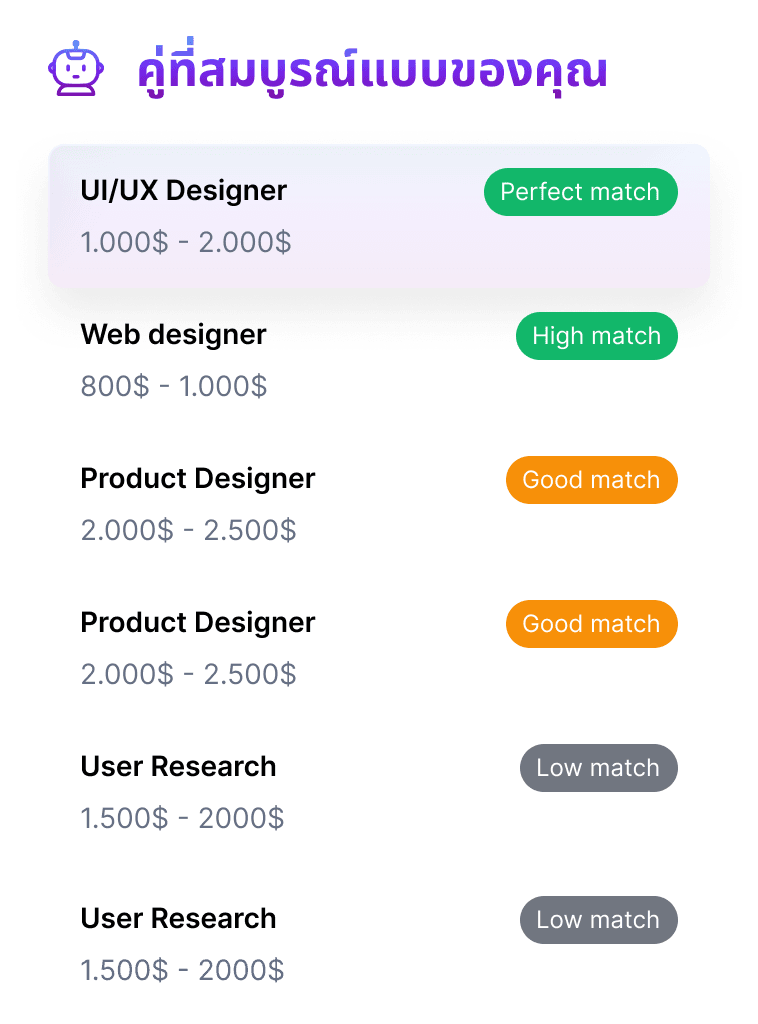The height and width of the screenshot is (1024, 758).
Task: Select first 2.000$ - 2.500$ salary text
Action: (189, 530)
